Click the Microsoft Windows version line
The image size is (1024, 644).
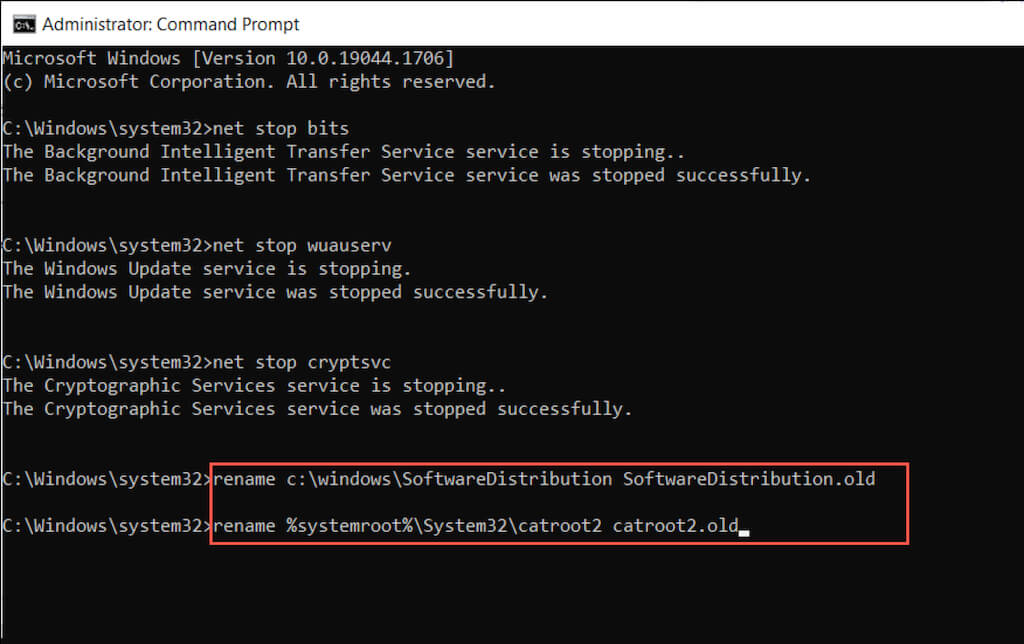pos(229,58)
